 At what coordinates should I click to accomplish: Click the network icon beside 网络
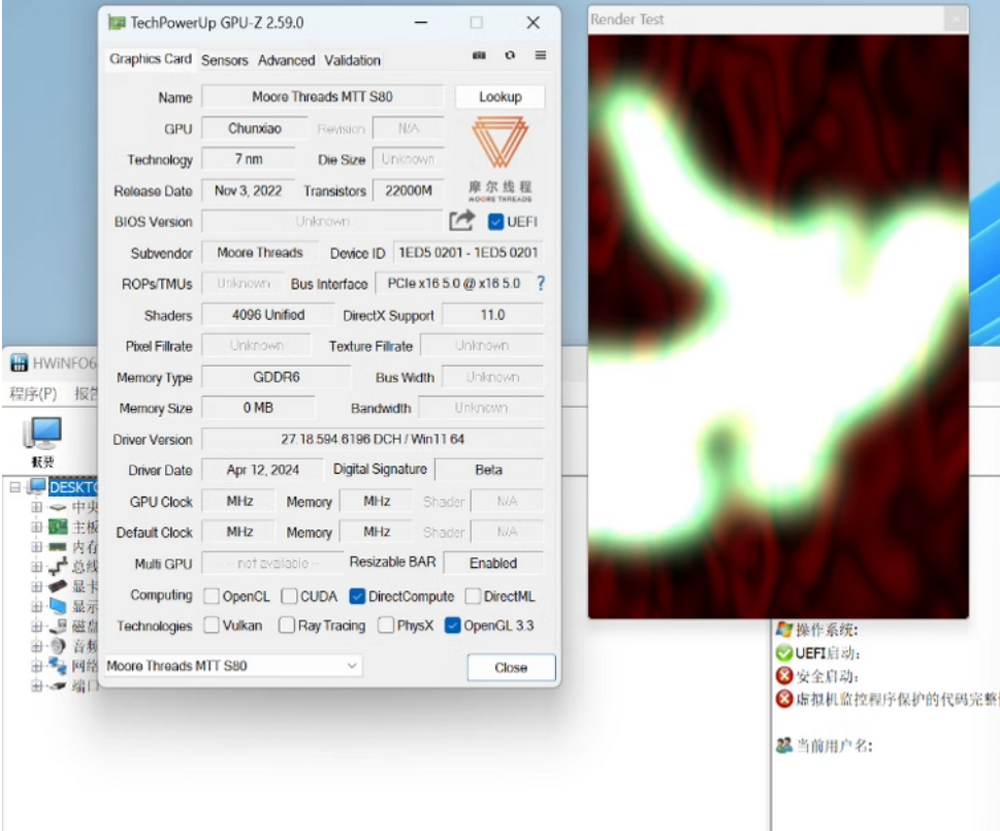(x=58, y=666)
